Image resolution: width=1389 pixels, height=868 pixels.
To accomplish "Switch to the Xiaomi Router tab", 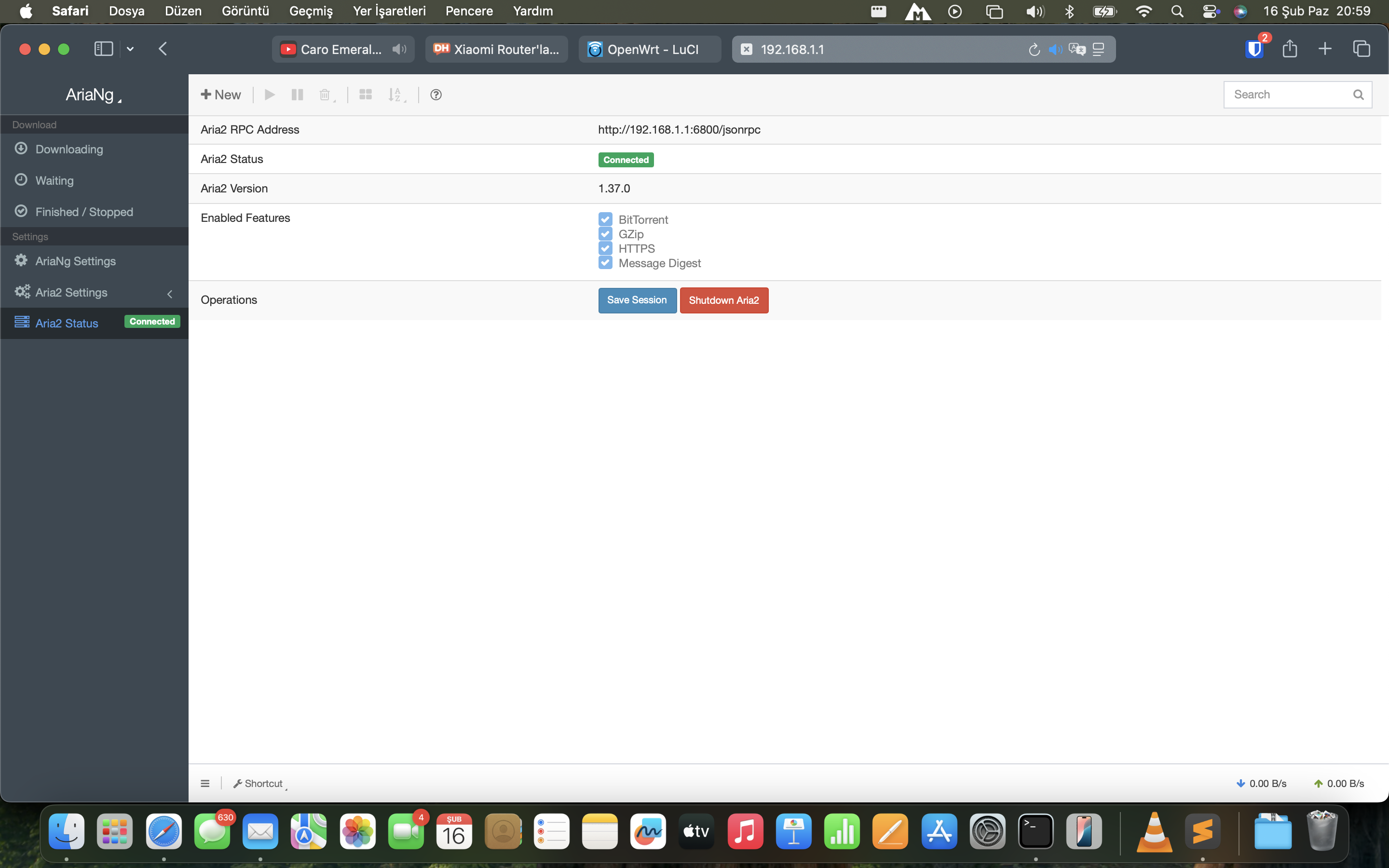I will click(x=496, y=49).
